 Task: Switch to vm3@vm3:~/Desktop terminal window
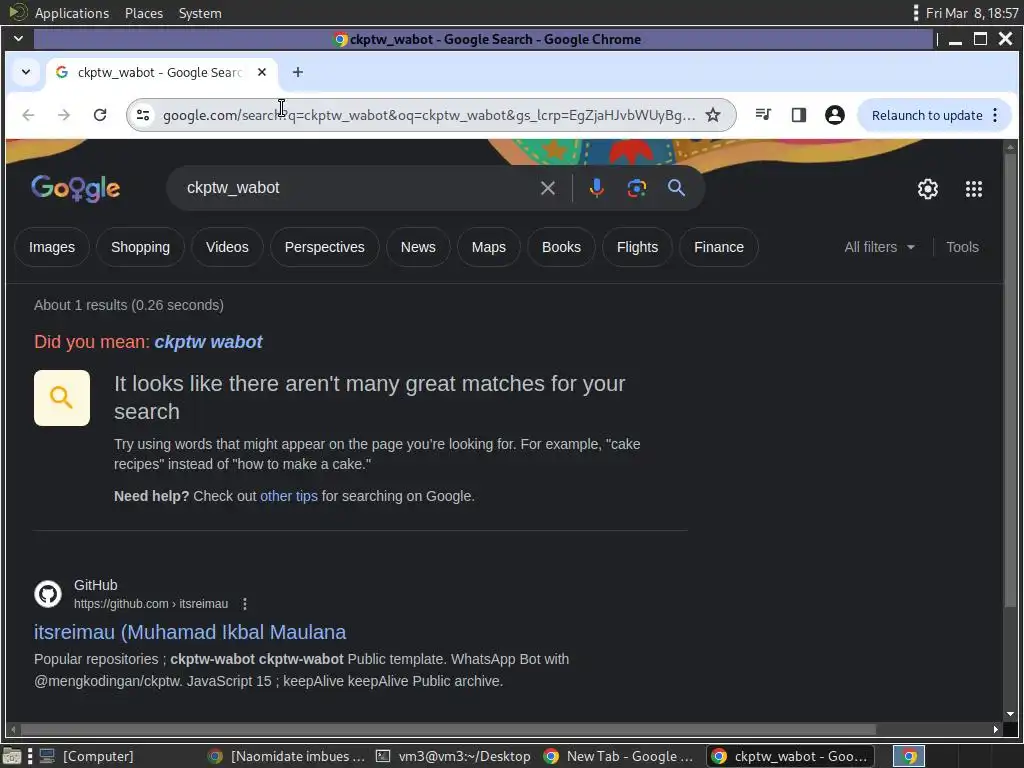click(454, 756)
